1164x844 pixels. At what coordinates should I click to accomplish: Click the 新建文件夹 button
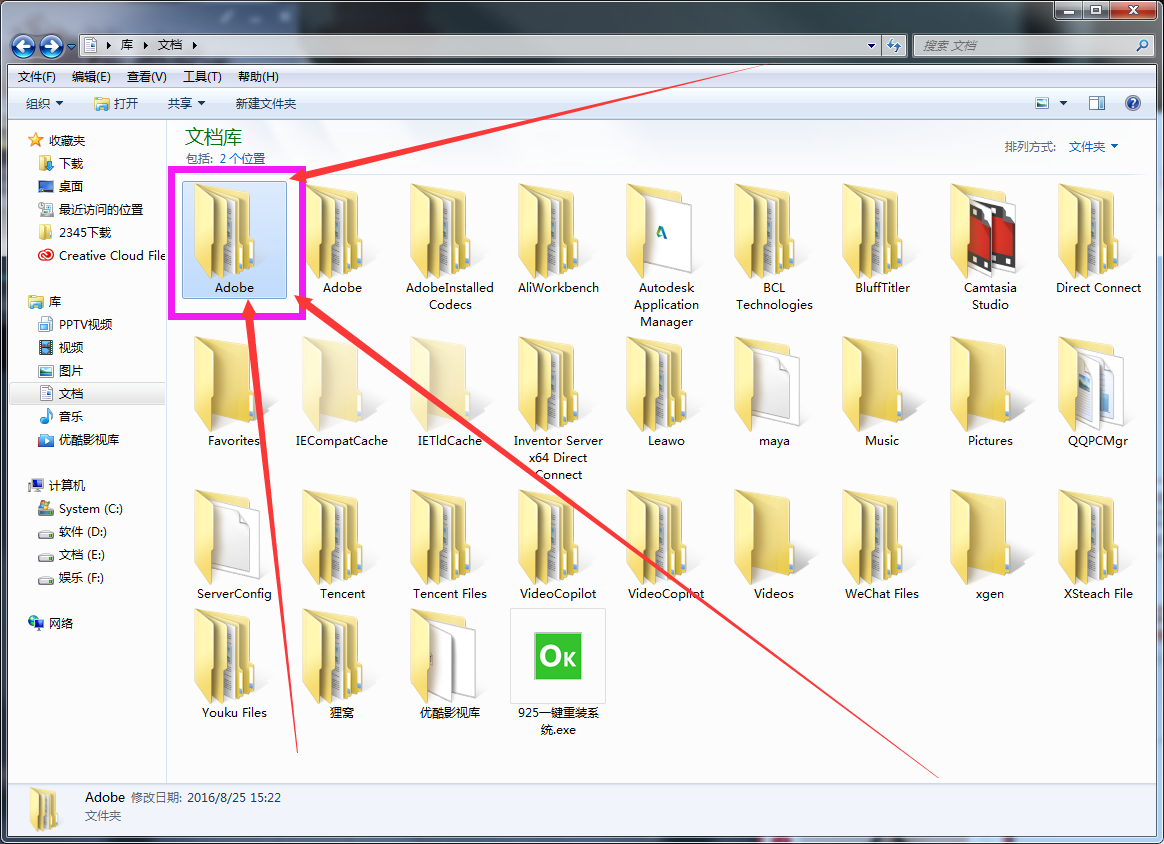pyautogui.click(x=266, y=103)
